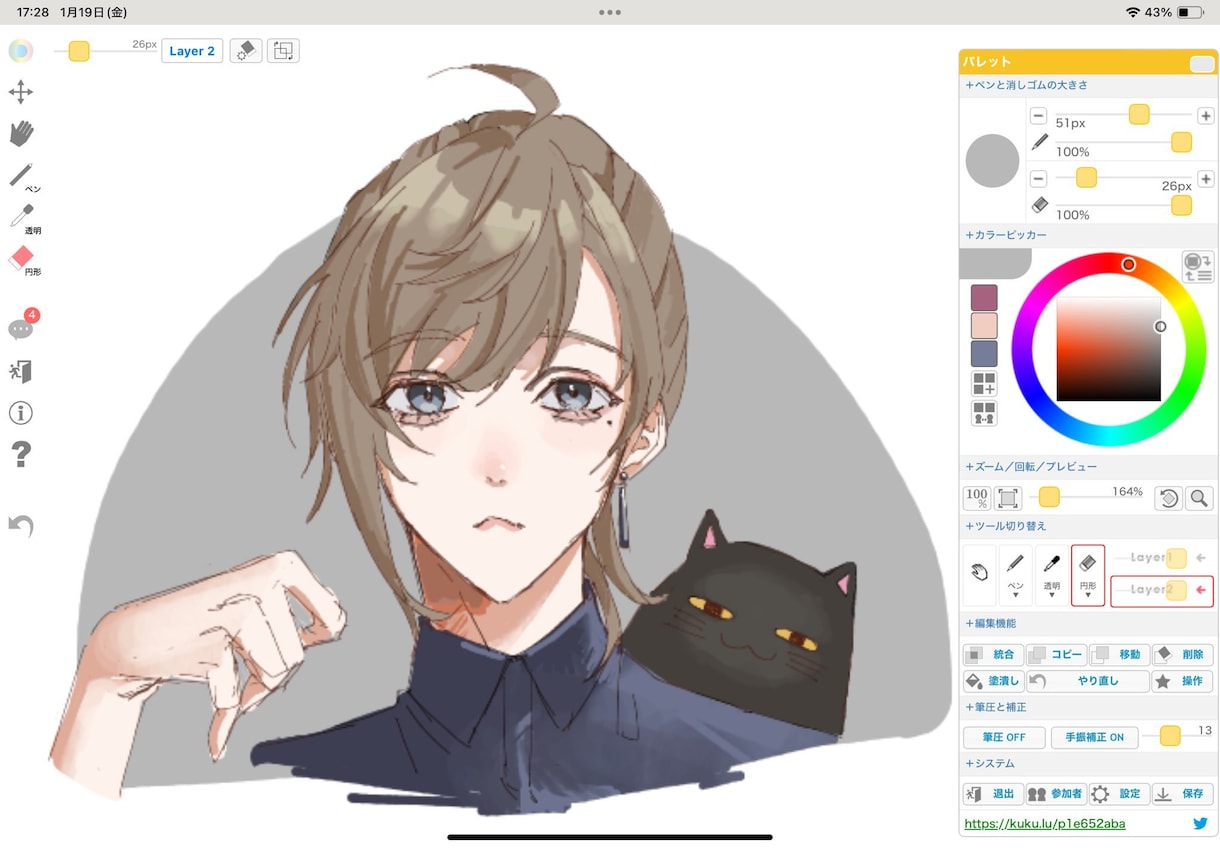Open the chat bubble with 4 notifications
This screenshot has height=848, width=1220.
click(22, 326)
